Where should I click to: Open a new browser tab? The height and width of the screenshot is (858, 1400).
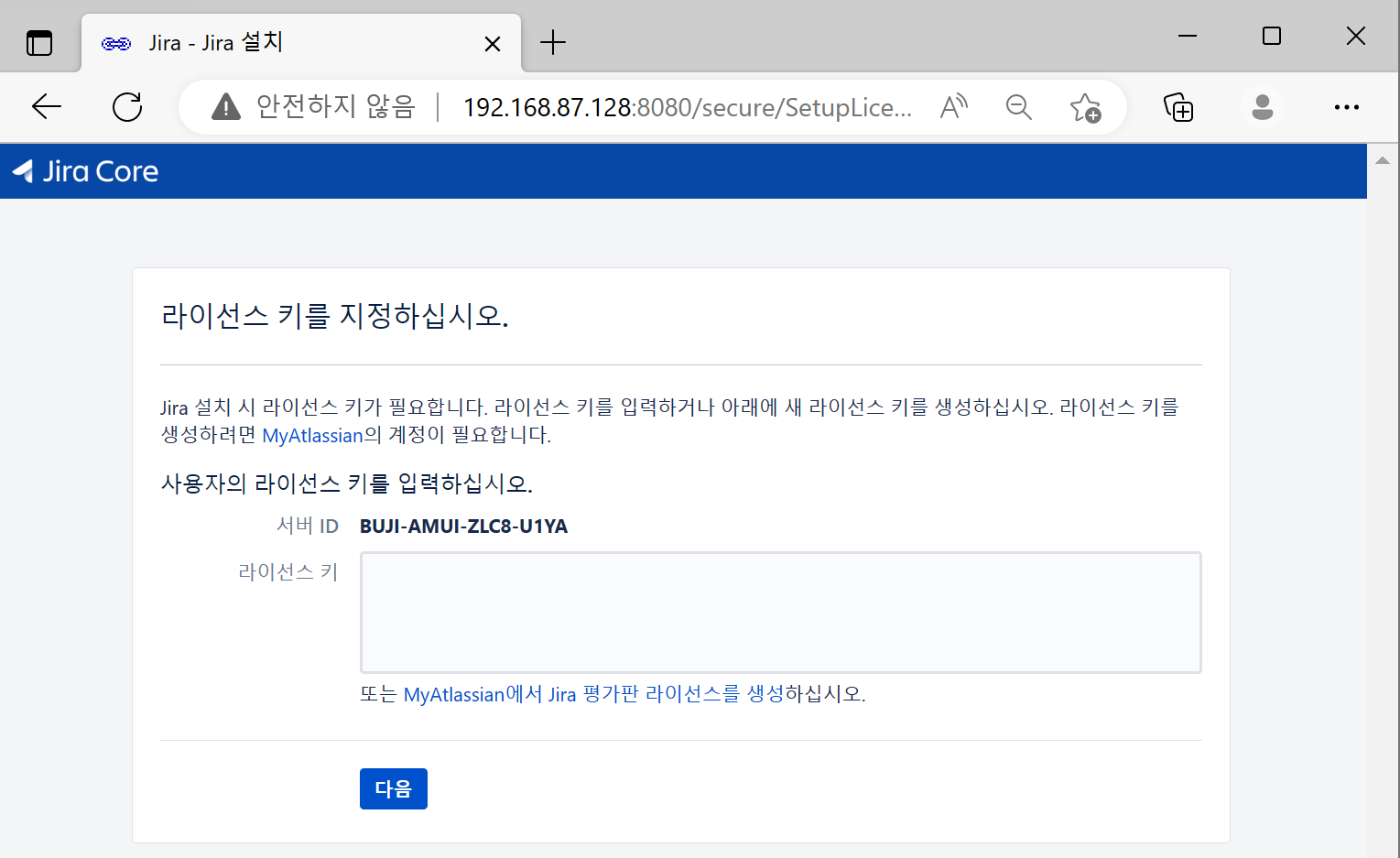553,42
